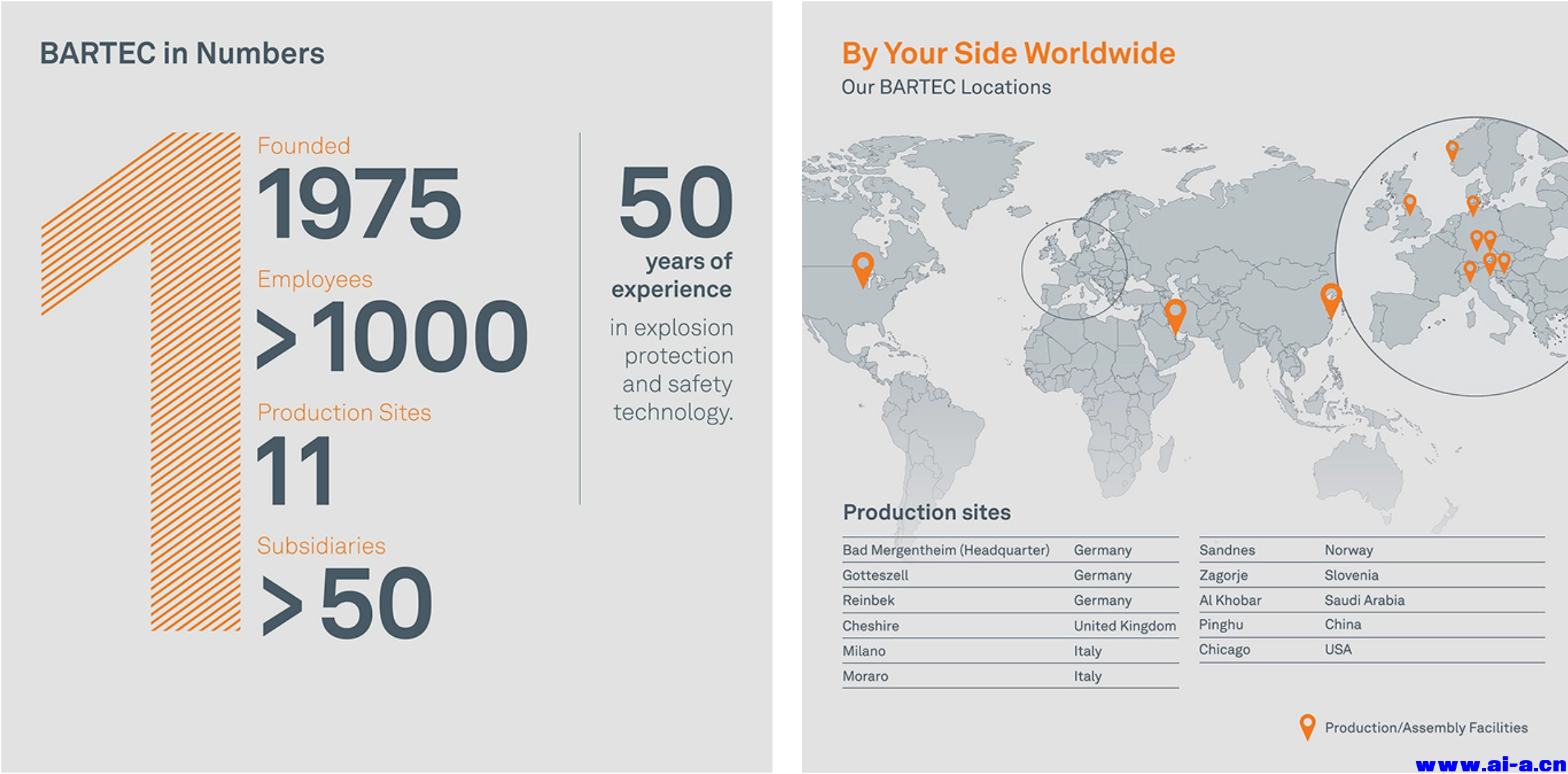
Task: Select the "Cheshire" site name
Action: coord(870,626)
